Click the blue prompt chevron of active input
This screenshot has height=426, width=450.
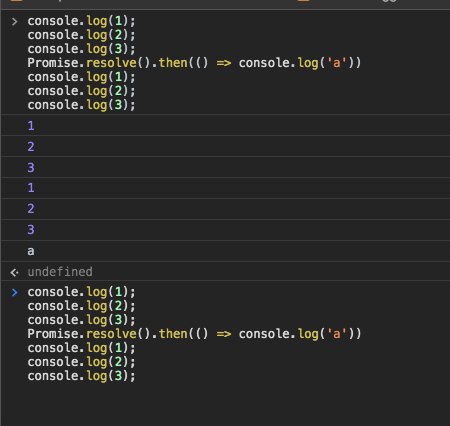pos(14,292)
